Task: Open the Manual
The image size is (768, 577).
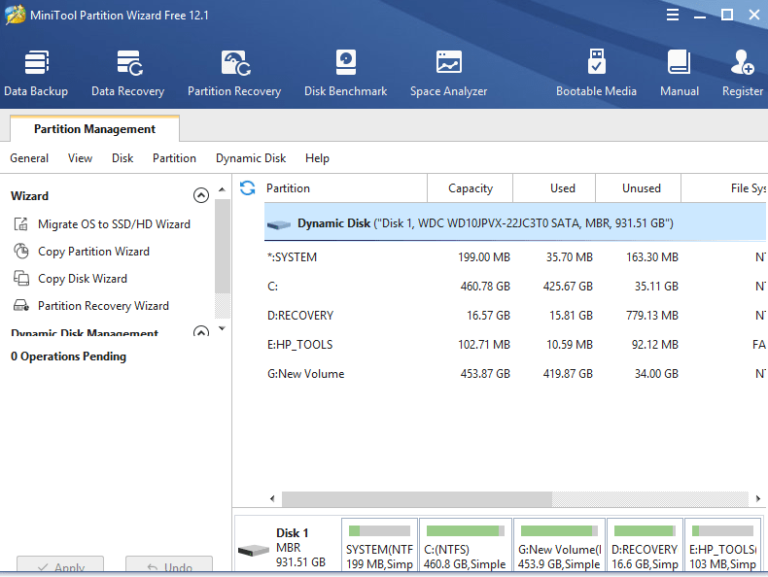Action: [x=679, y=73]
